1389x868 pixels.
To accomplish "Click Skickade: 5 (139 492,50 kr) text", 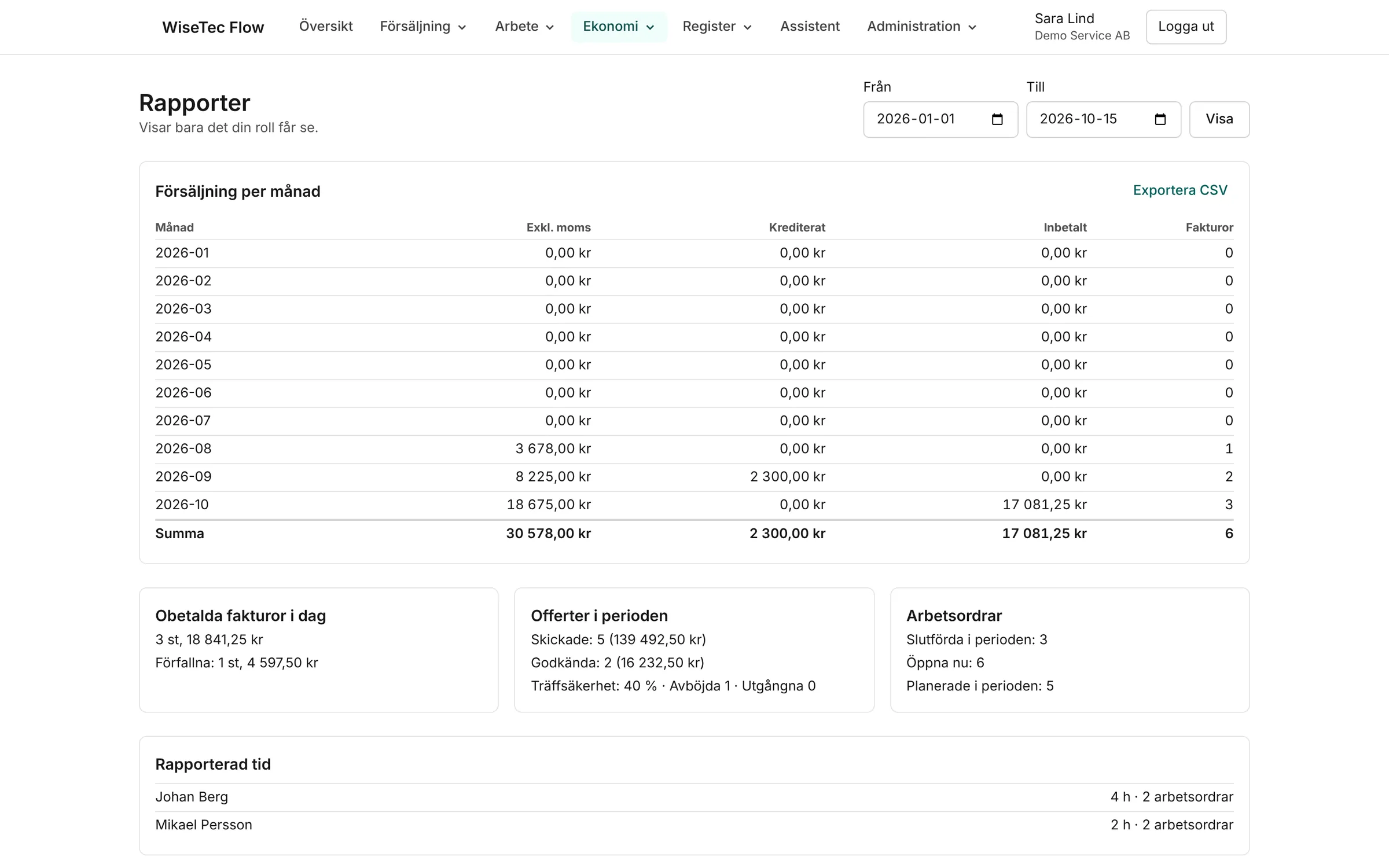I will click(x=618, y=639).
